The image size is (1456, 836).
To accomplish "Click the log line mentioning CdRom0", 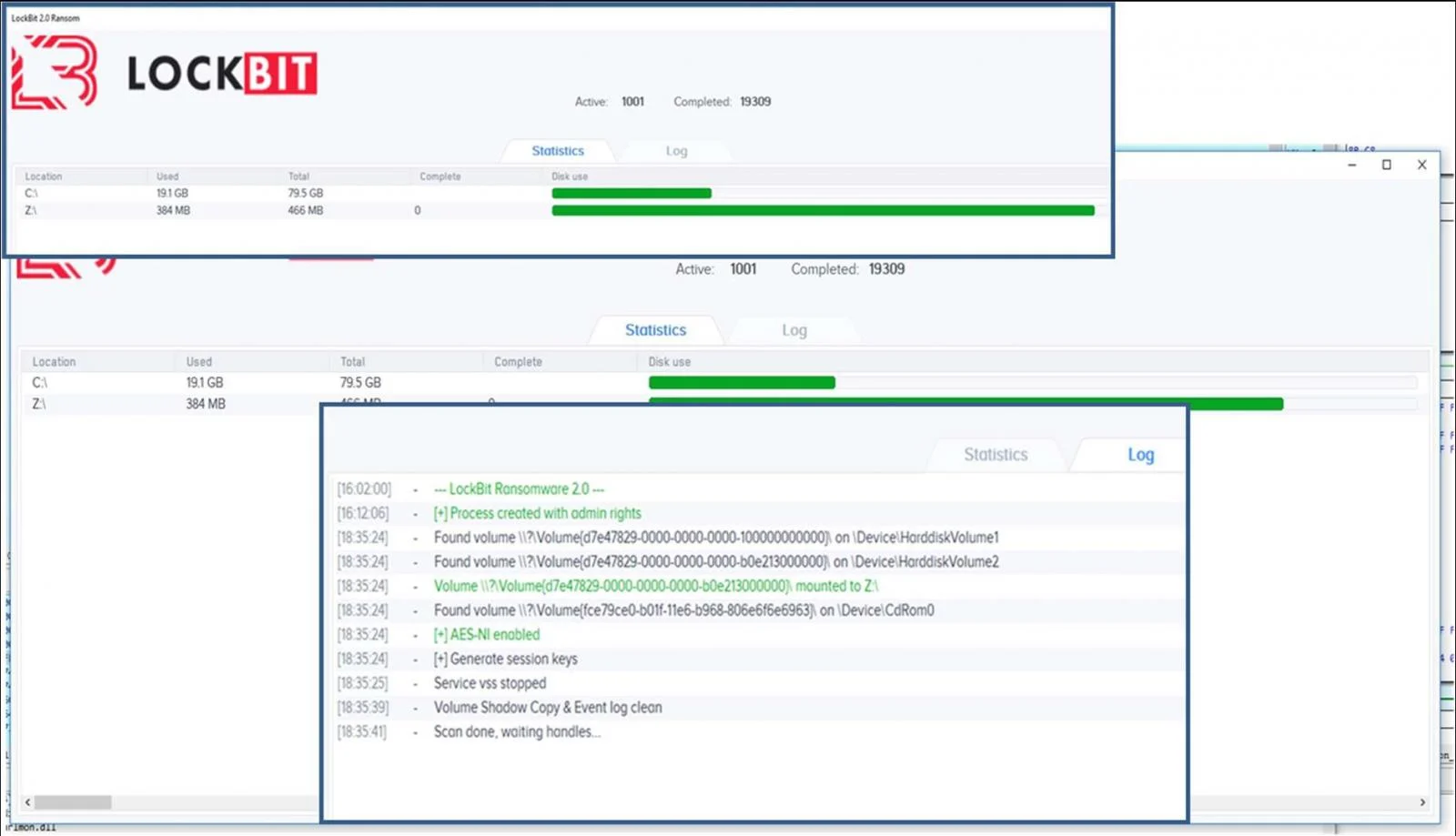I will coord(683,610).
